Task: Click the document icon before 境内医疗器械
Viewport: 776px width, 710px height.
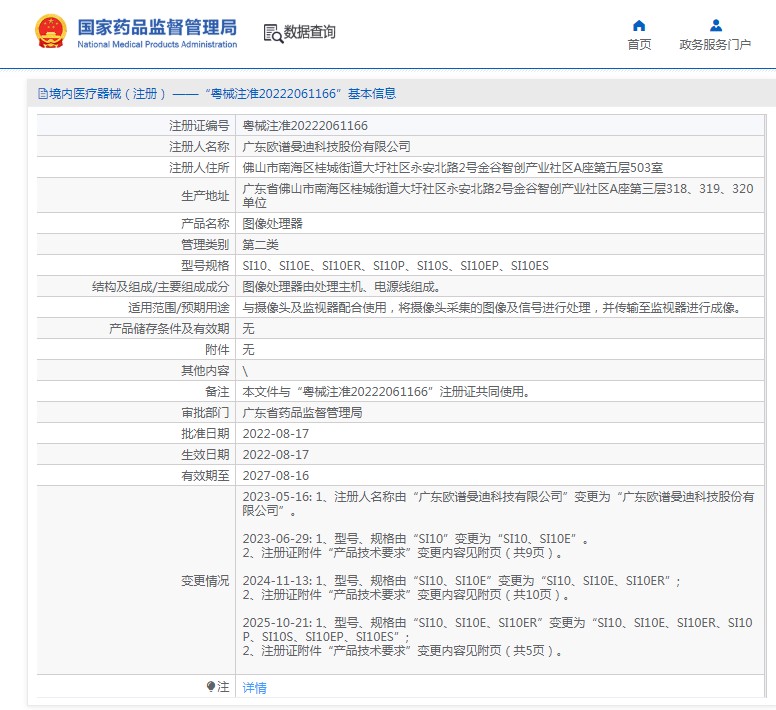Action: 43,94
